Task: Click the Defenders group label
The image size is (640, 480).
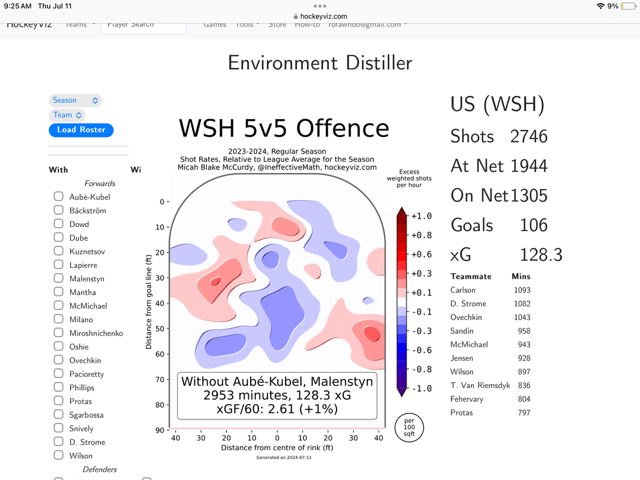Action: (100, 469)
